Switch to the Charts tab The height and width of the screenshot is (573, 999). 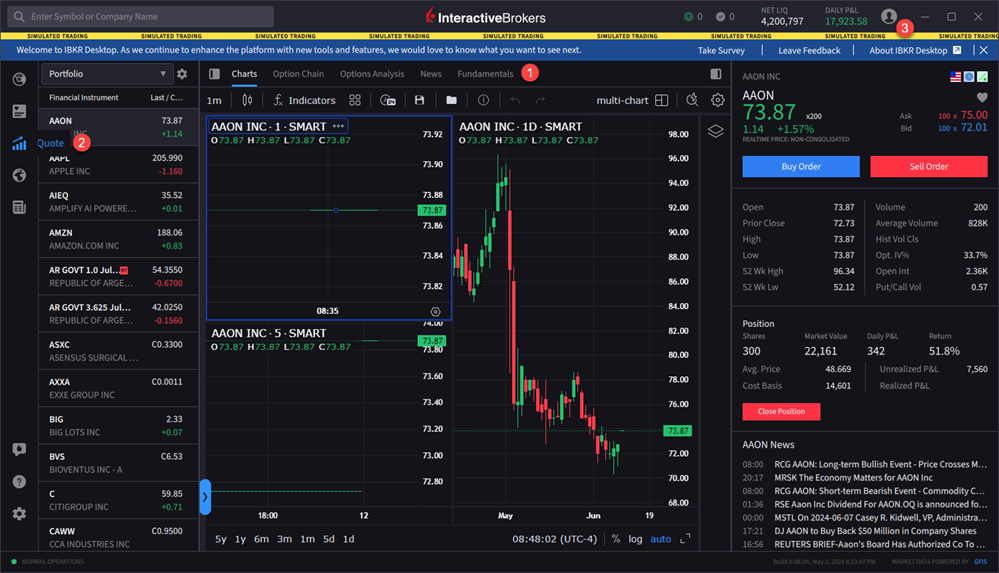pos(244,74)
